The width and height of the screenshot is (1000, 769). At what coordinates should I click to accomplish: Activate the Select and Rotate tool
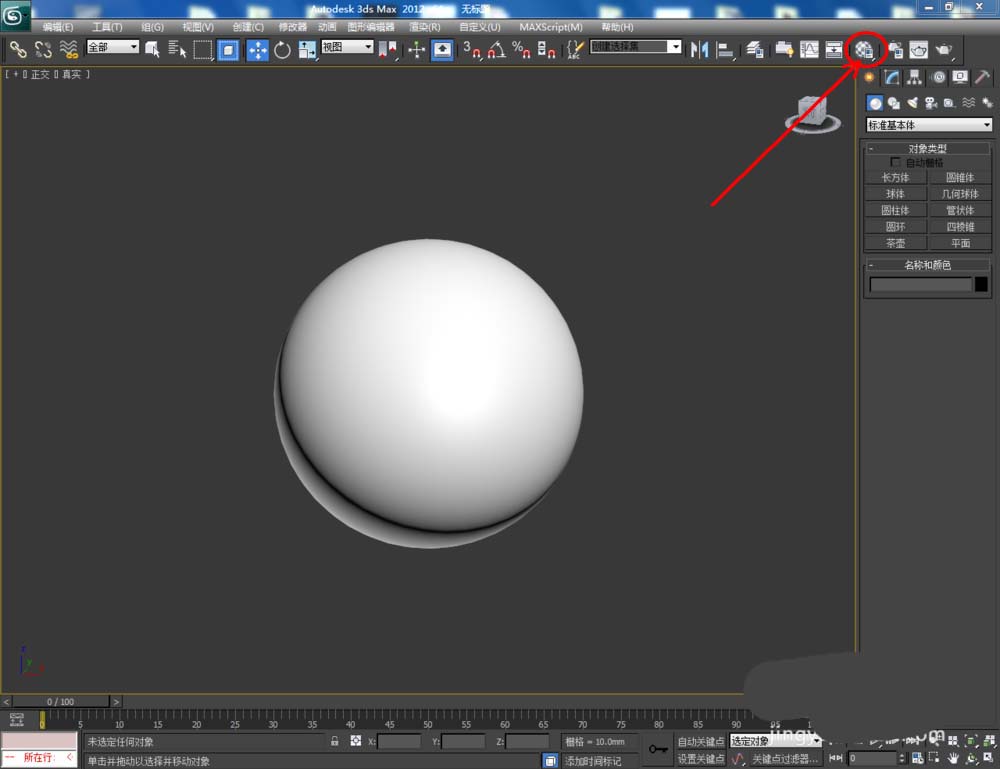click(x=282, y=49)
